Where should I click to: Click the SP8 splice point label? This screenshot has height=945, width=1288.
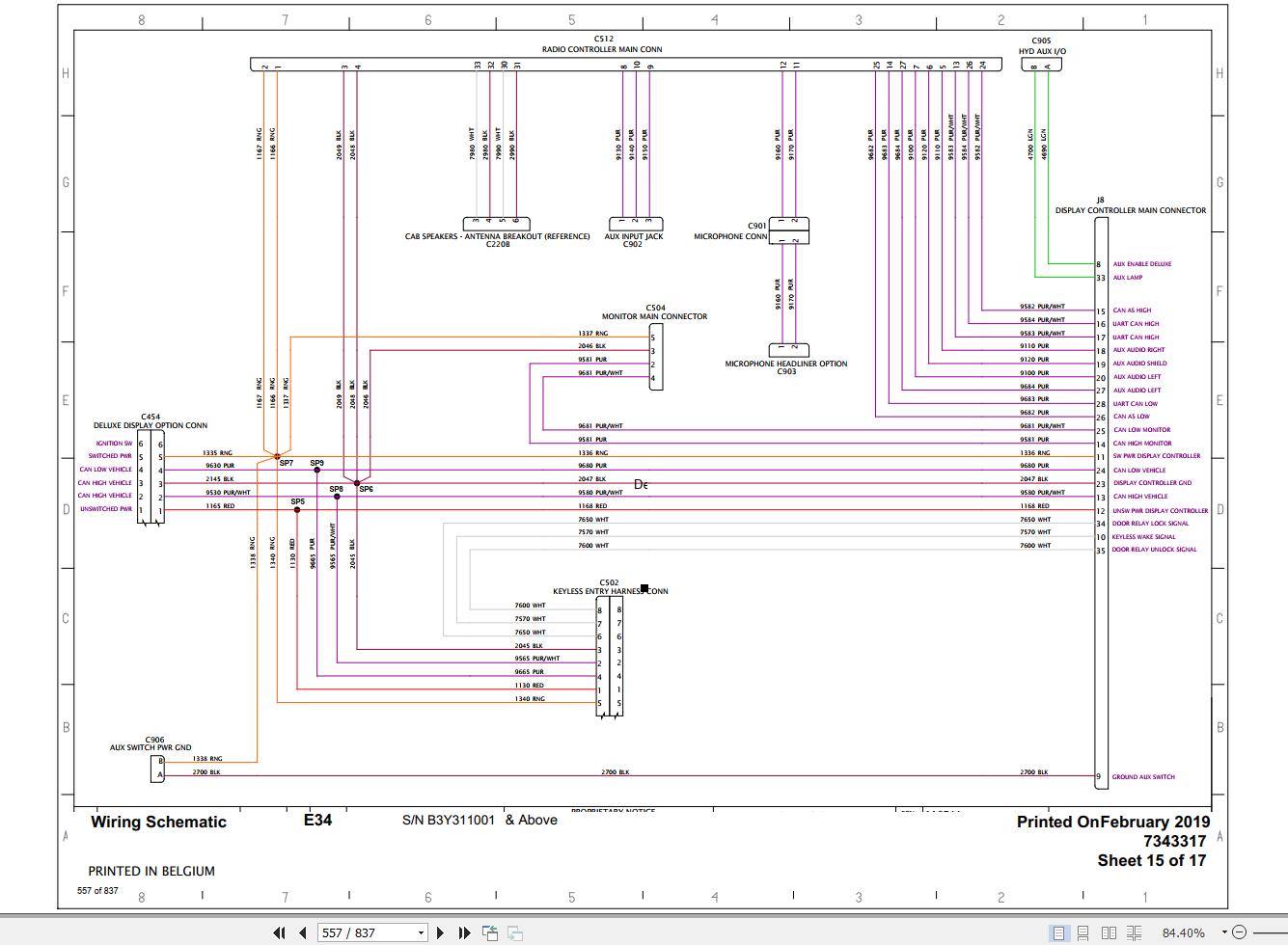pos(336,490)
